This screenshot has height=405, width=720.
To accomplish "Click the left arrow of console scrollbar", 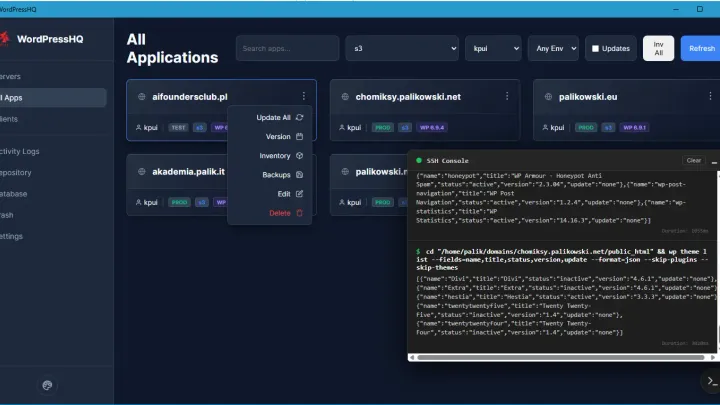I will (412, 357).
